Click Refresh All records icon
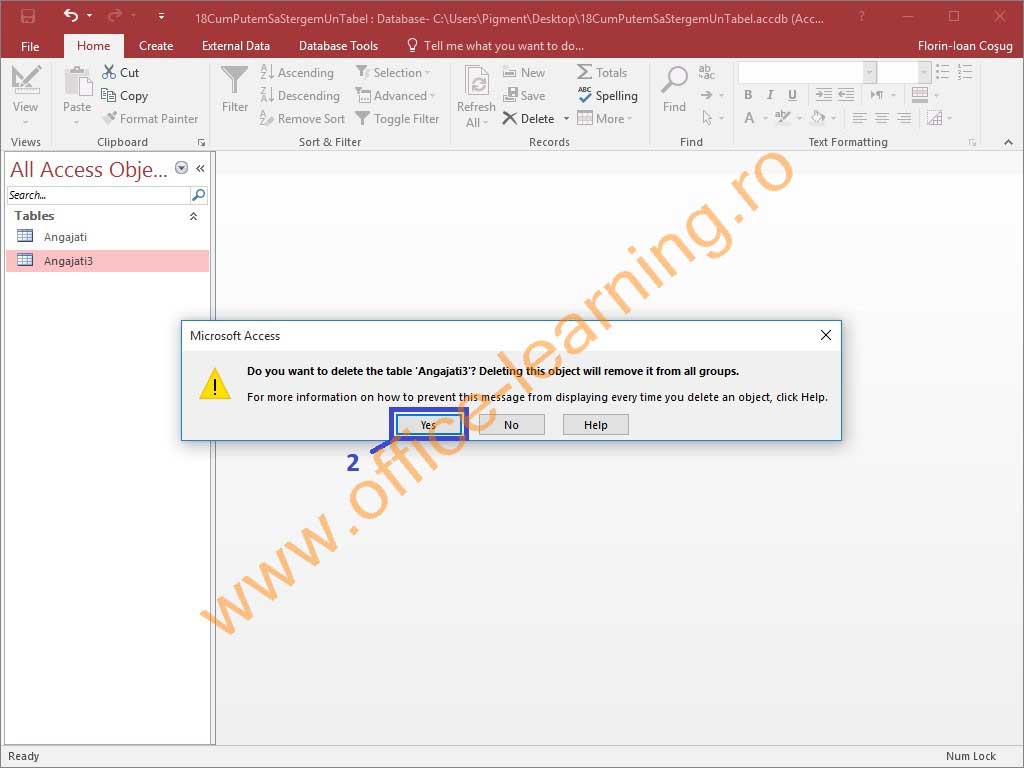This screenshot has height=768, width=1024. pyautogui.click(x=477, y=82)
